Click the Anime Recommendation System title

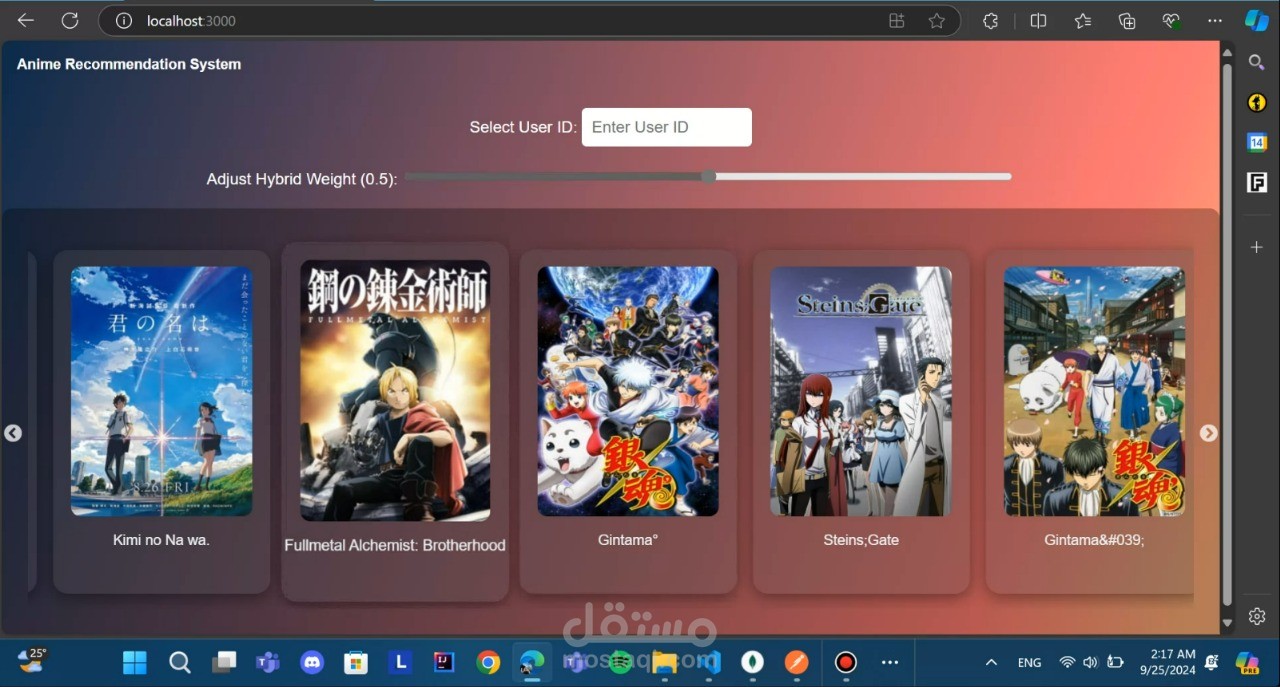pyautogui.click(x=129, y=64)
